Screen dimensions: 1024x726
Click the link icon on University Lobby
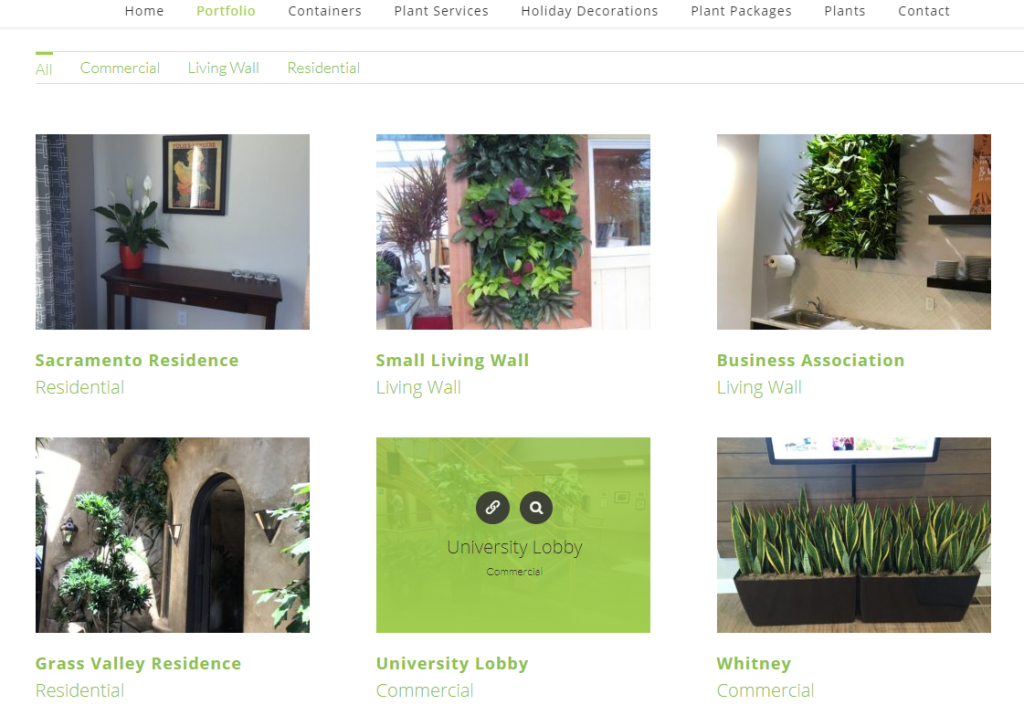[x=492, y=507]
